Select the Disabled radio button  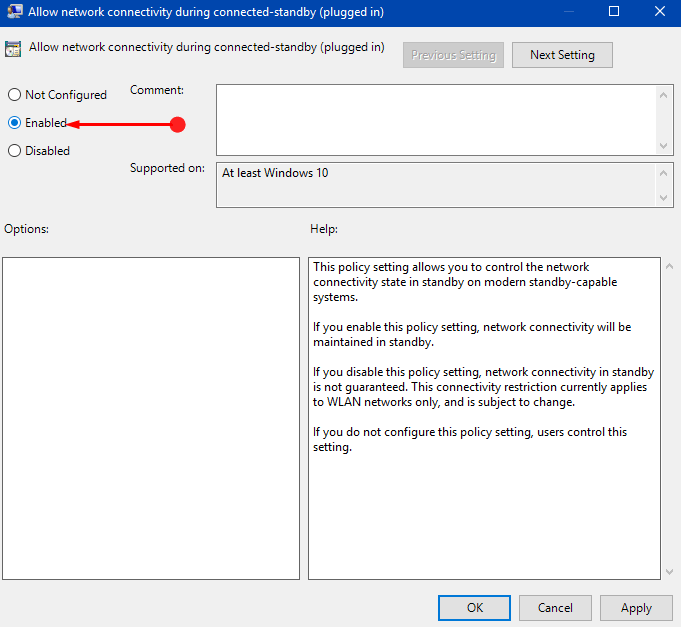(x=14, y=151)
